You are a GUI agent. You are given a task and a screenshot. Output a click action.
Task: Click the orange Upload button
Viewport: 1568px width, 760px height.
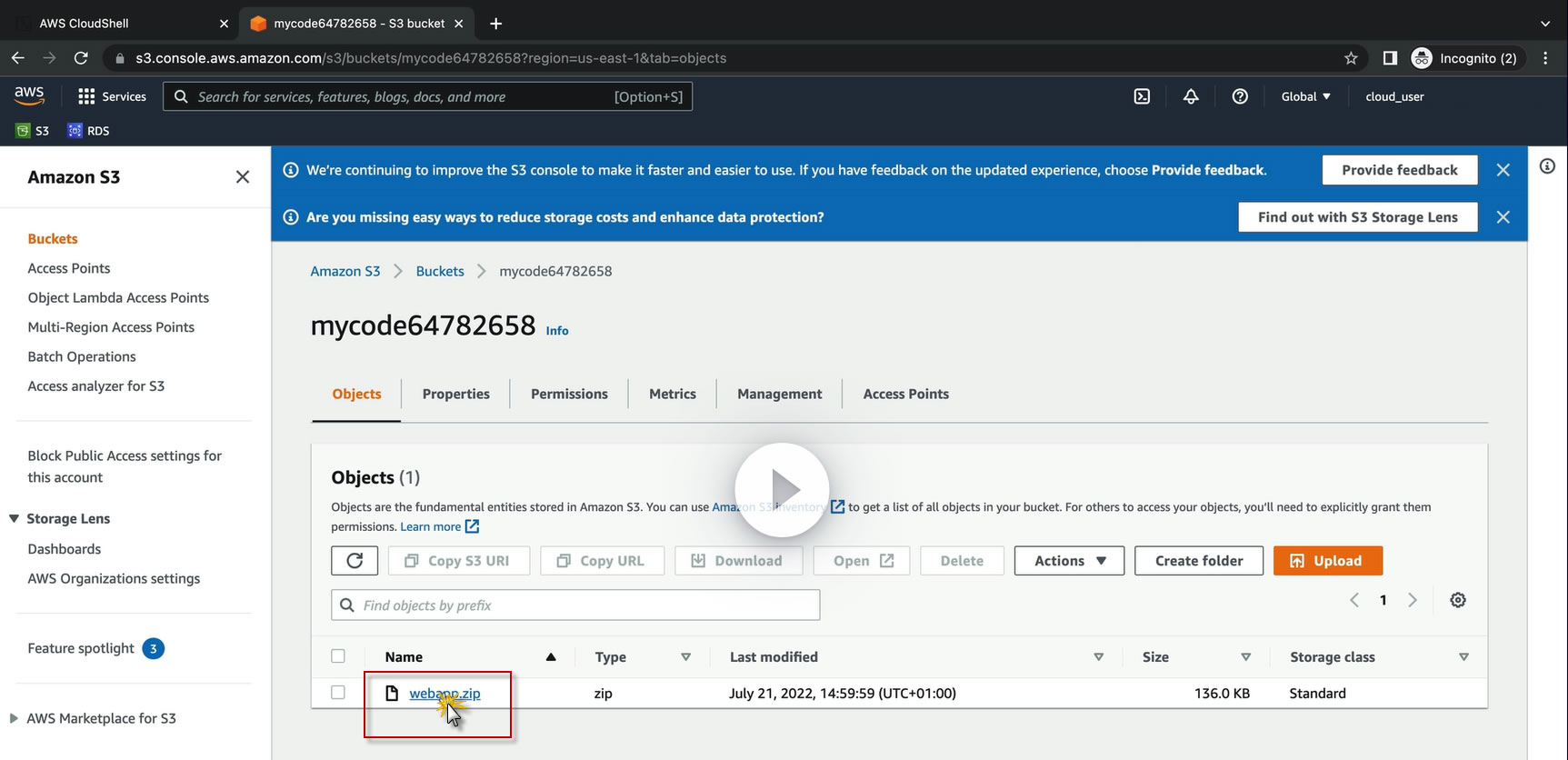[1327, 561]
